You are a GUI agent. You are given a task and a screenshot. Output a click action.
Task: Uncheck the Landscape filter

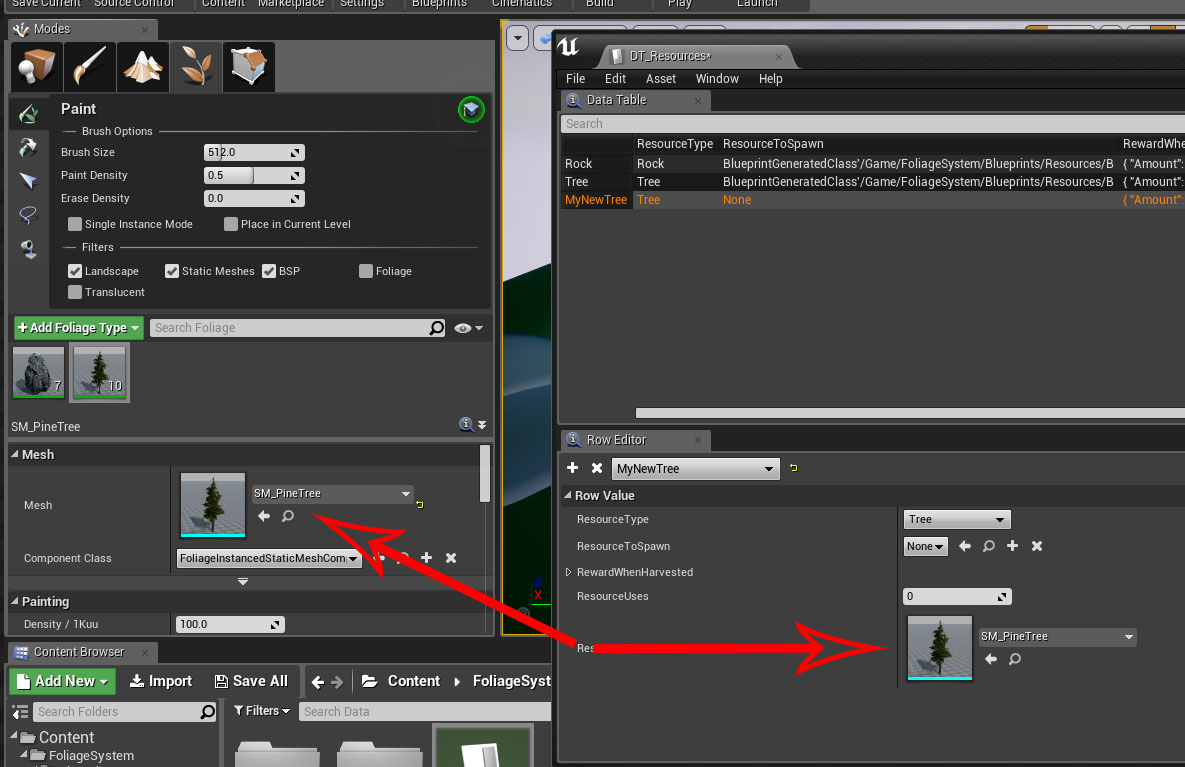point(75,271)
